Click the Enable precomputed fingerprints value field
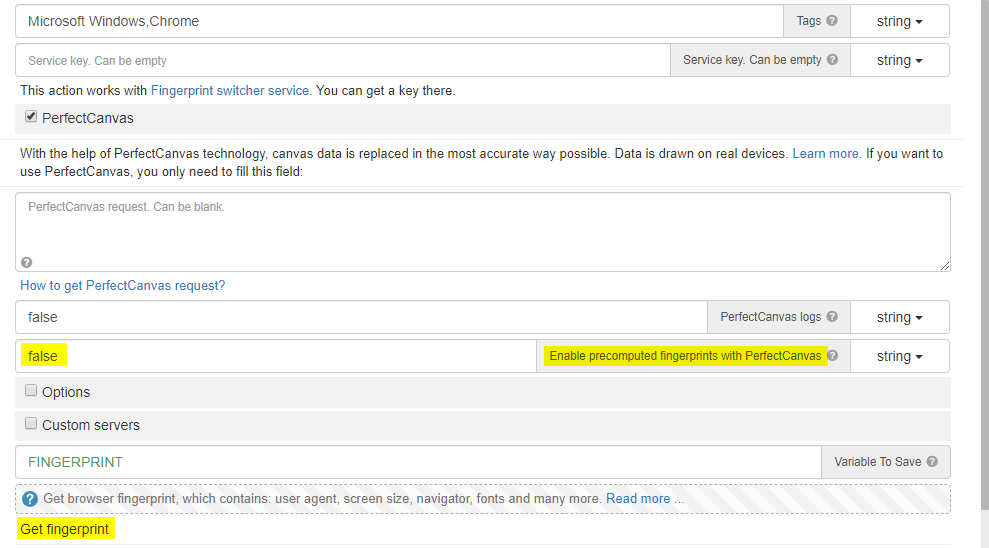The width and height of the screenshot is (989, 548). click(276, 356)
